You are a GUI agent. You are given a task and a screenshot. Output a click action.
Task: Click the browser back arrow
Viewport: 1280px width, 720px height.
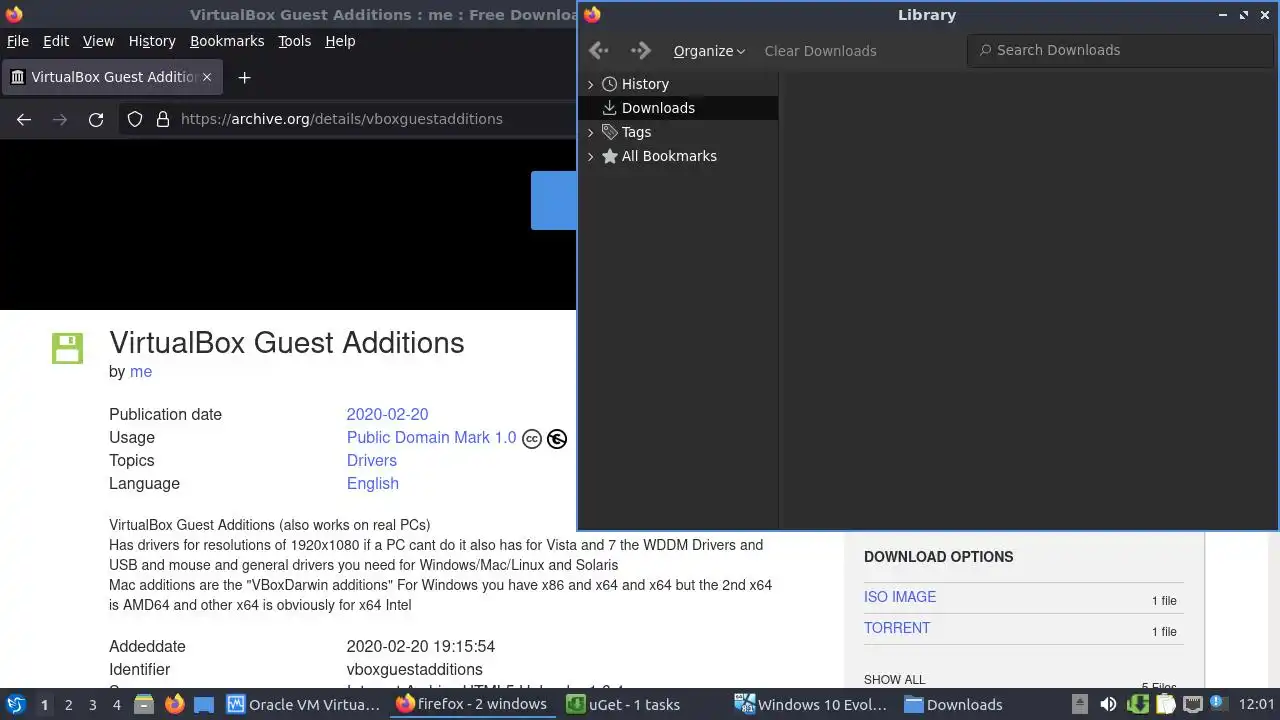click(24, 119)
